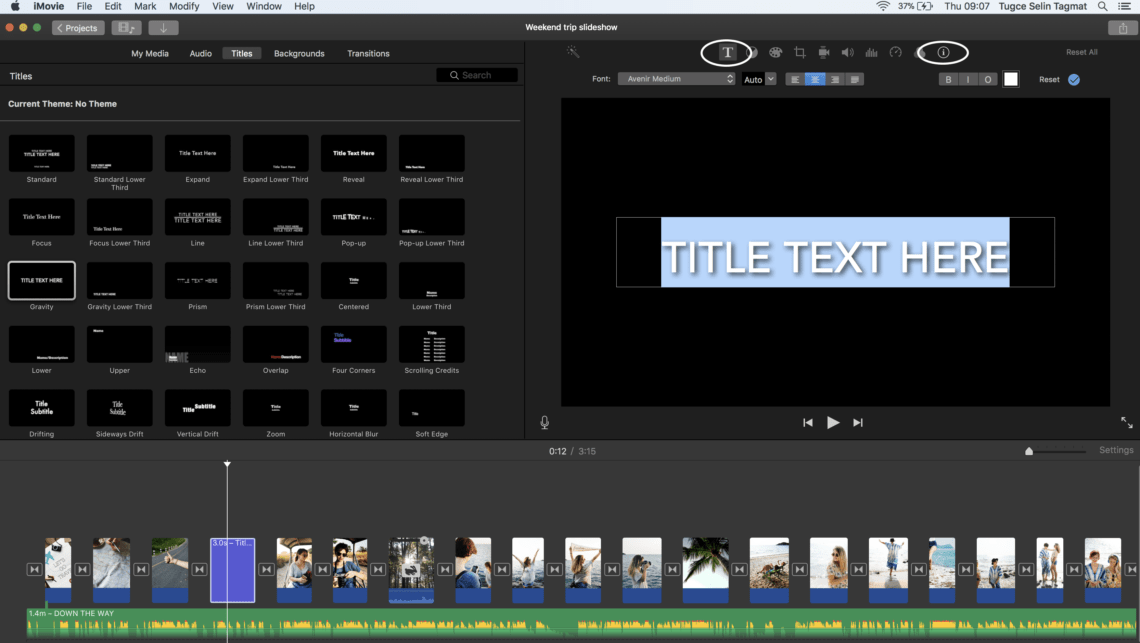The height and width of the screenshot is (643, 1140).
Task: Select the Crop tool icon
Action: click(x=800, y=52)
